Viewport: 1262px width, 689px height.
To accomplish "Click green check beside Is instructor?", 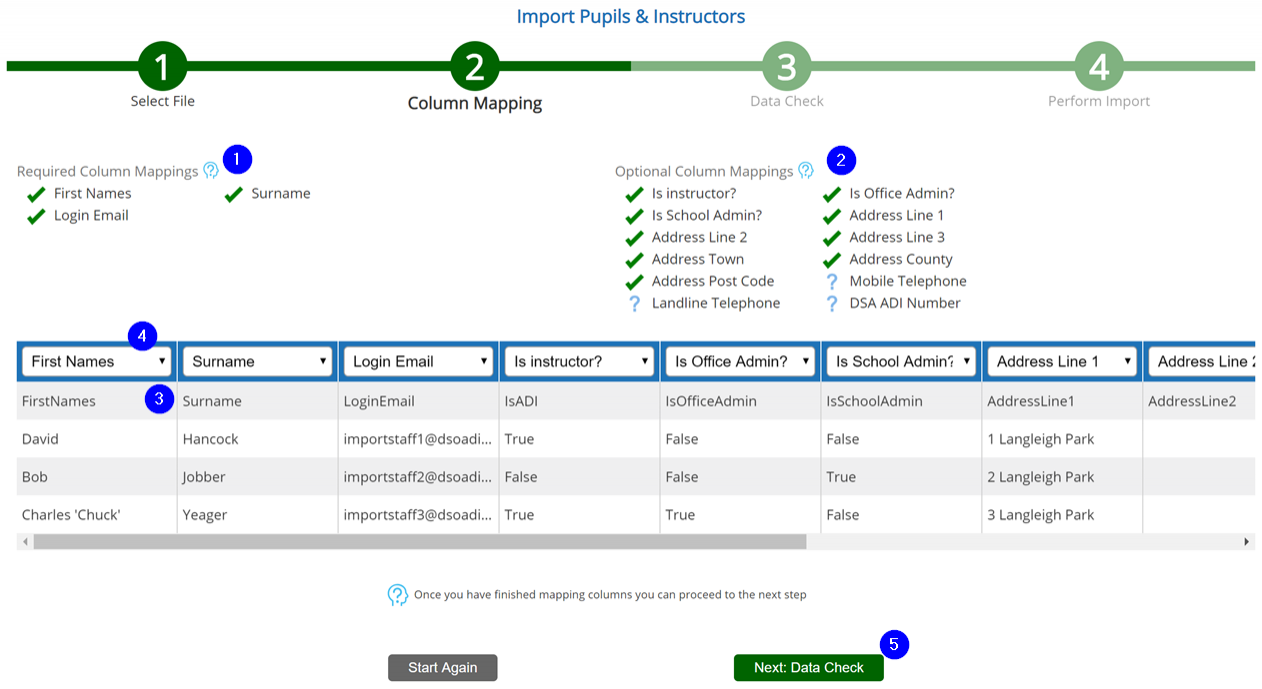I will (634, 194).
